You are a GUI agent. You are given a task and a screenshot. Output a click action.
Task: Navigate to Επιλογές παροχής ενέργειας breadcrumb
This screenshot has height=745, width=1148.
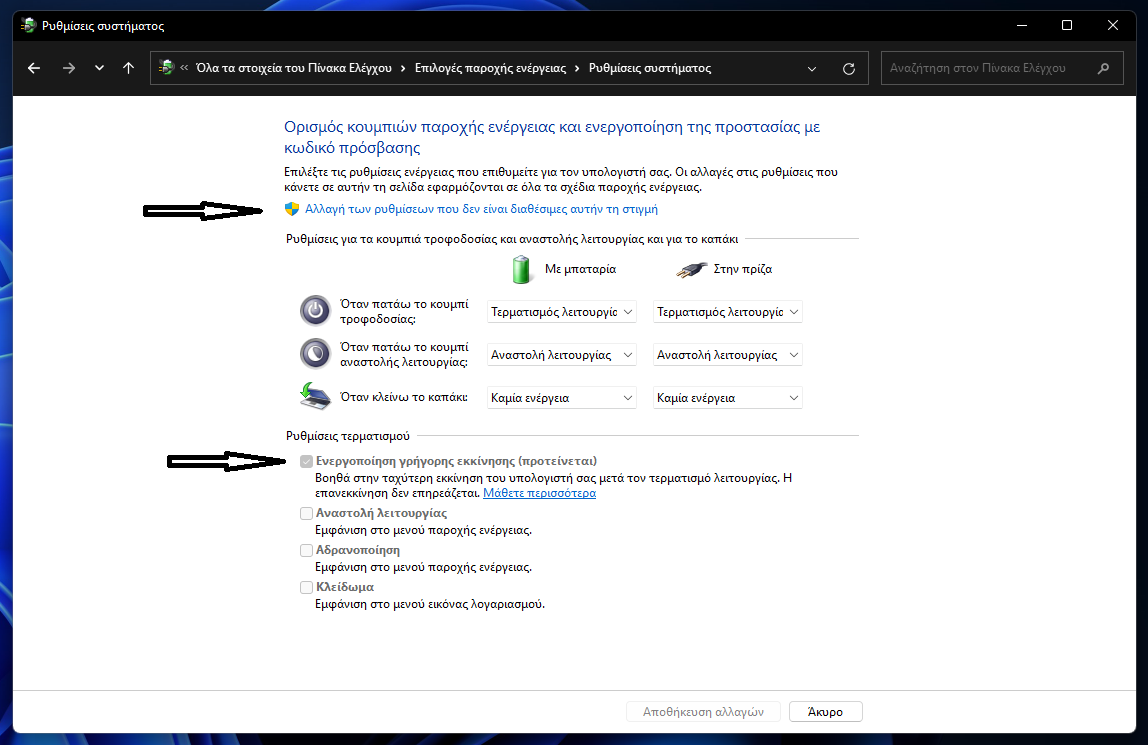point(492,68)
